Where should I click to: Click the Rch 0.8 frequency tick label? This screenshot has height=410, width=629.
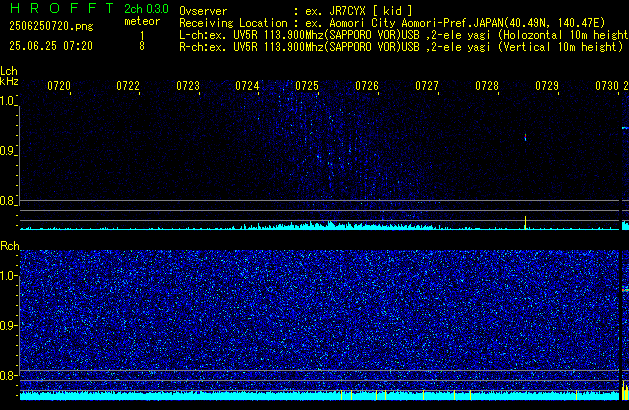[x=8, y=375]
